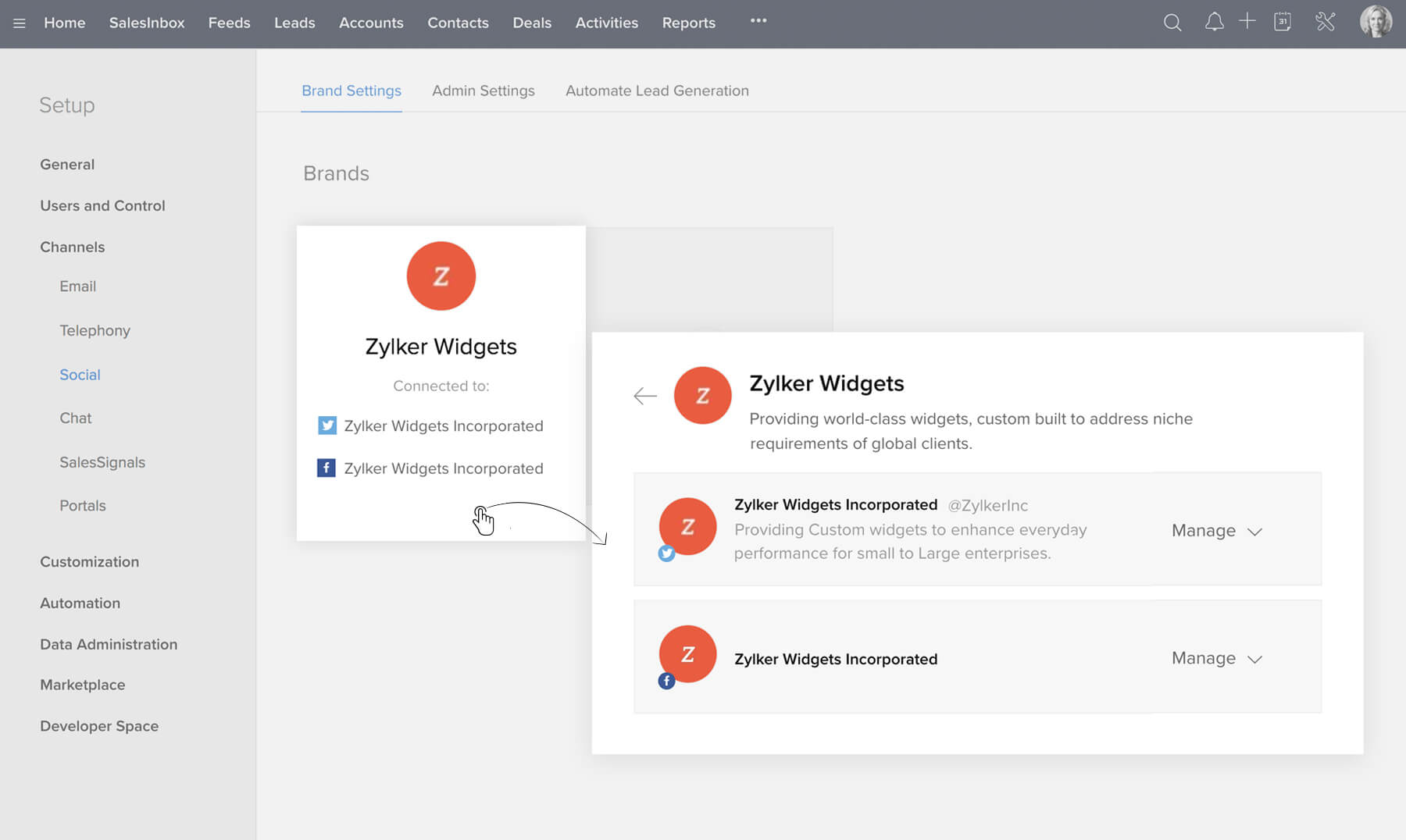The width and height of the screenshot is (1406, 840).
Task: Open Customization setup section
Action: [90, 562]
